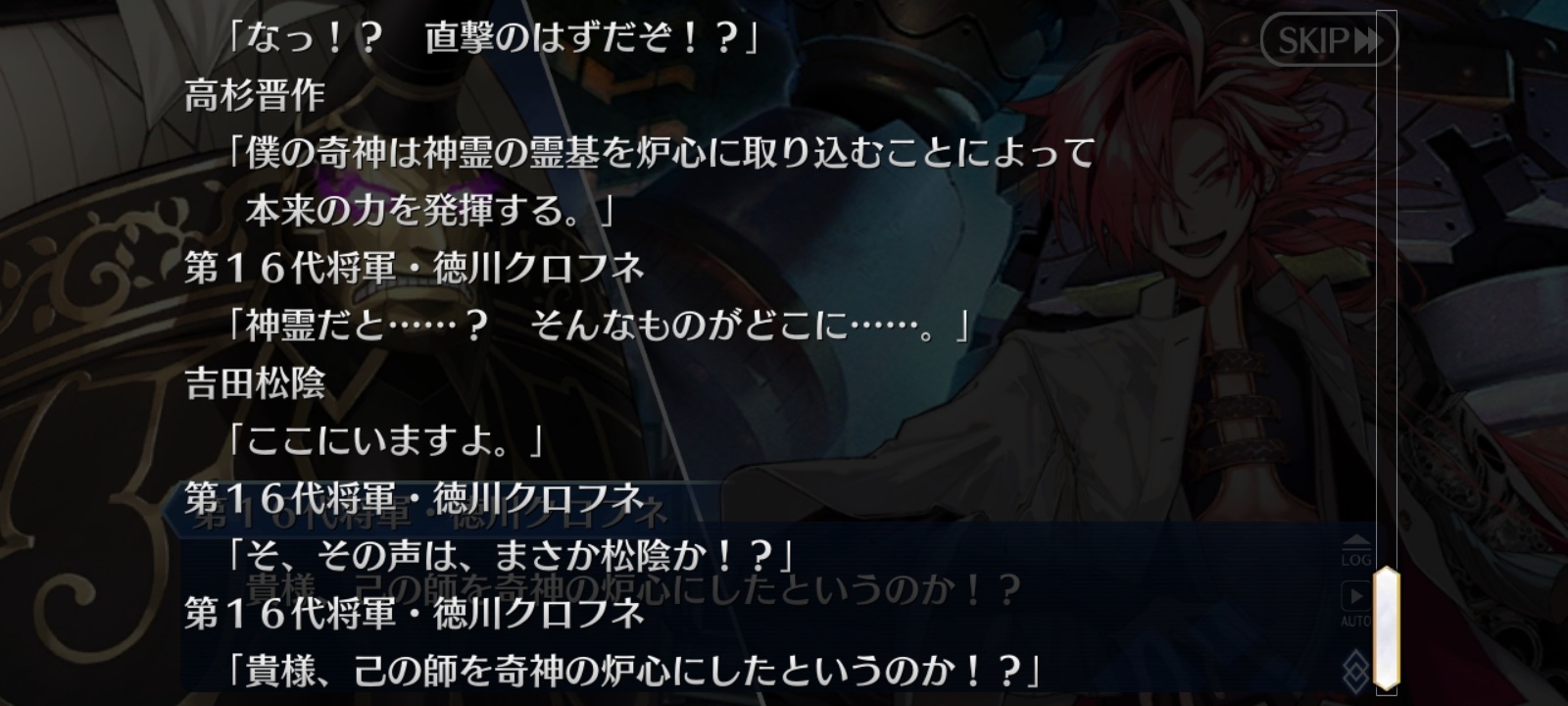
Task: Click speaker name 高杉晋作
Action: point(255,95)
